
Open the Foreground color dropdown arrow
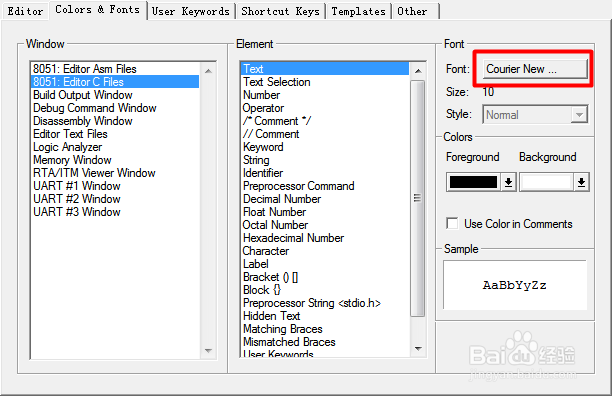(x=508, y=182)
